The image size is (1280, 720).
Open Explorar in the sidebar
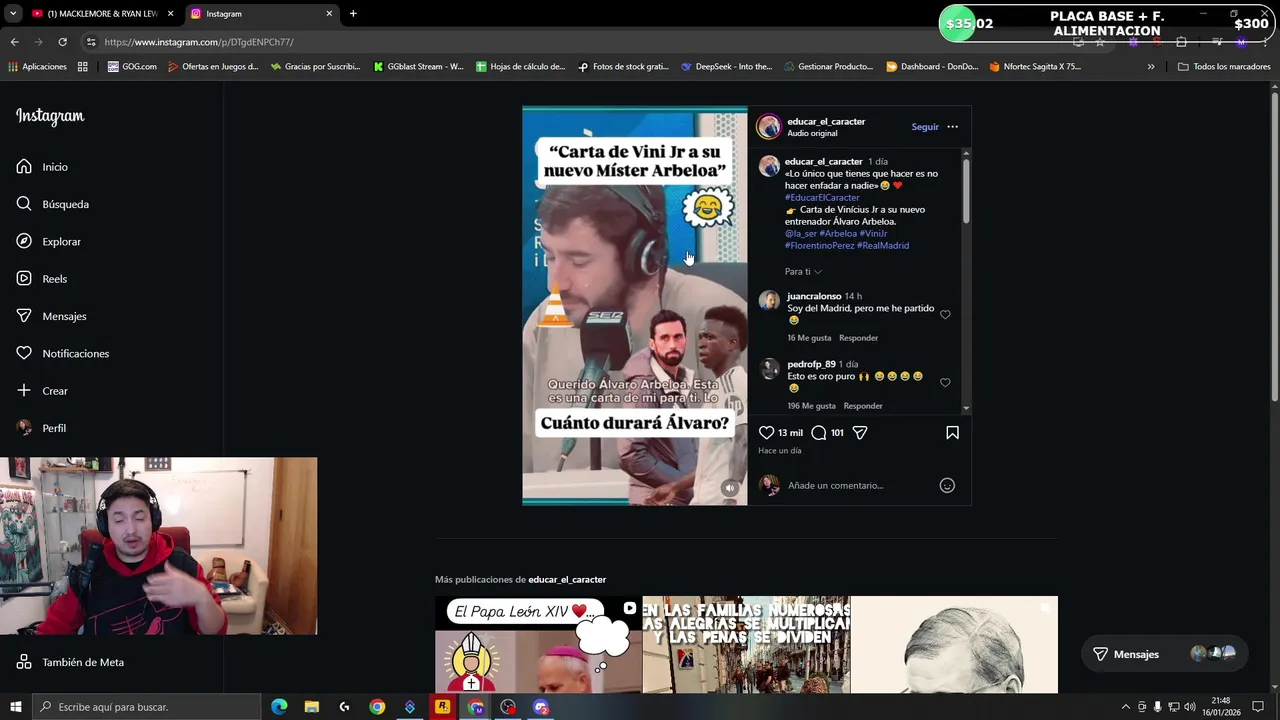coord(48,242)
